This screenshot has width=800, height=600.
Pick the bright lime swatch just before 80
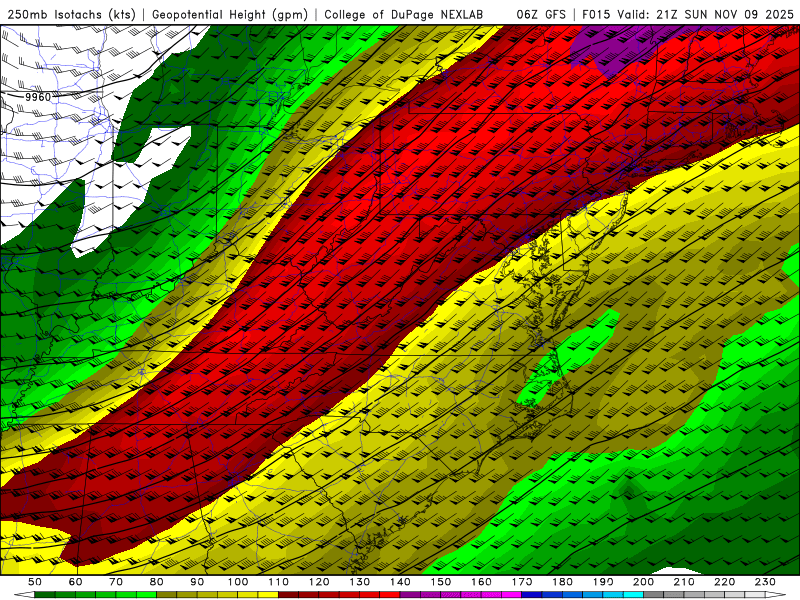click(x=146, y=594)
